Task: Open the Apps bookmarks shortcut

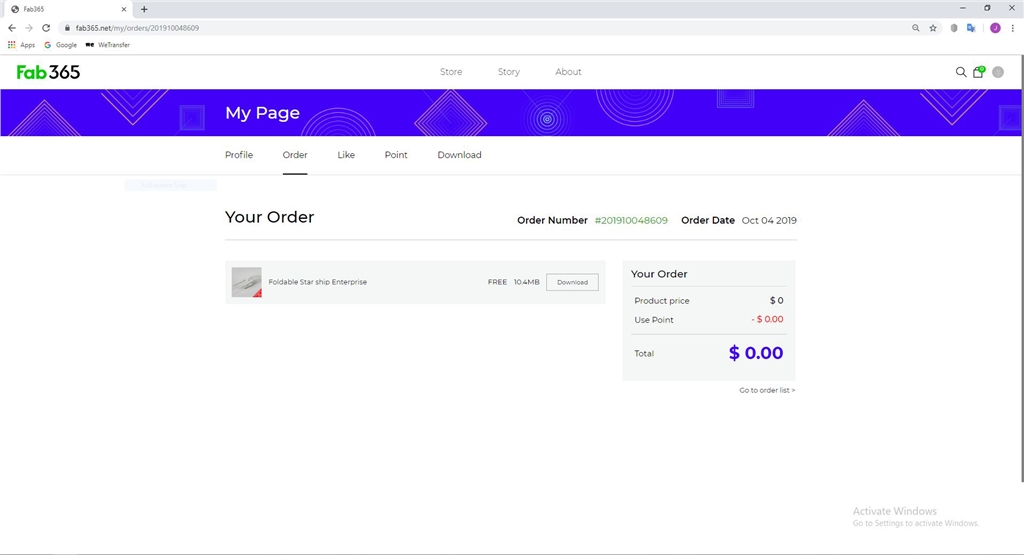Action: click(21, 45)
